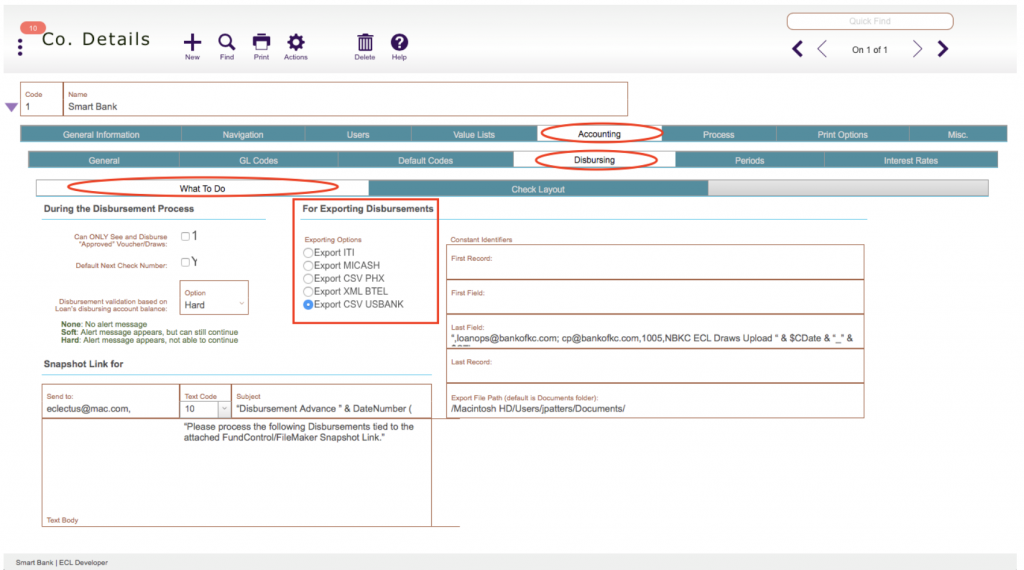Open the Print Options tab
1024x570 pixels.
click(x=842, y=135)
